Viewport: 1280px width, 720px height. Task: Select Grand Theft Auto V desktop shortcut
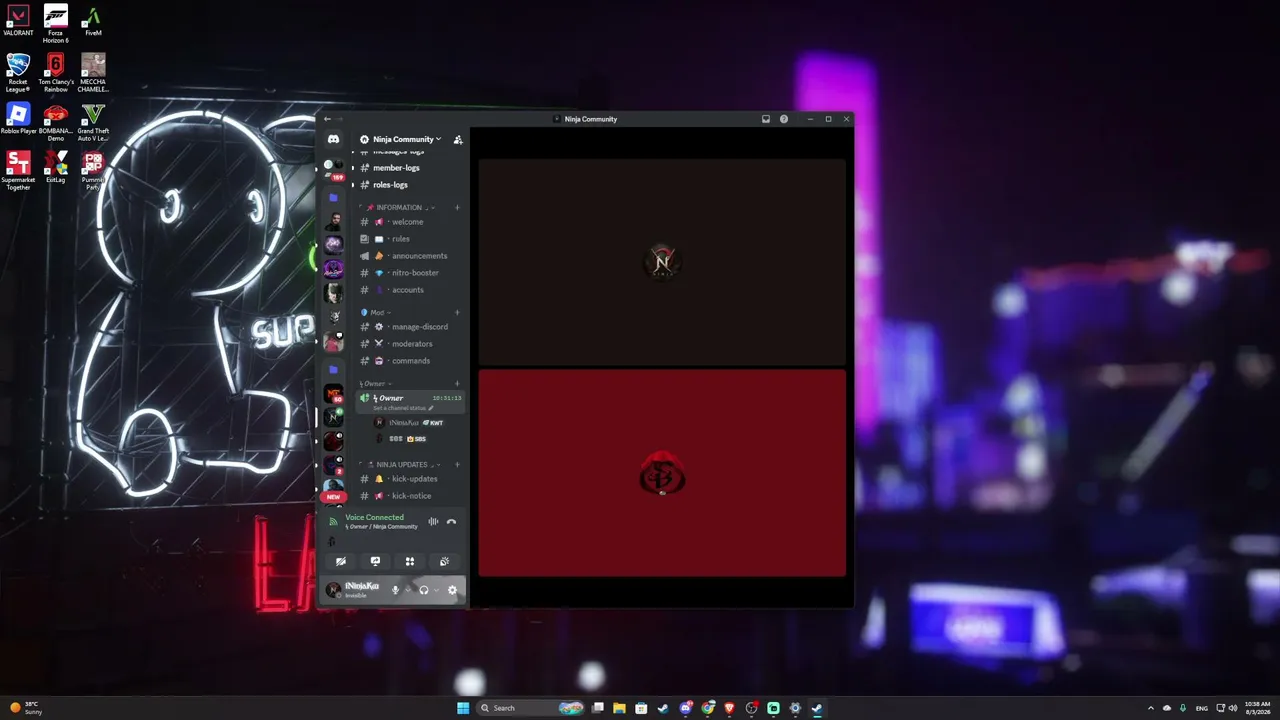click(93, 123)
